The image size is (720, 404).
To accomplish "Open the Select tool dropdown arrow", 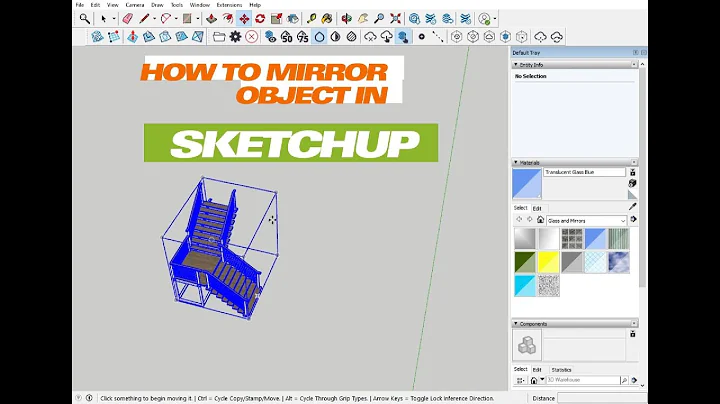I will (x=113, y=19).
